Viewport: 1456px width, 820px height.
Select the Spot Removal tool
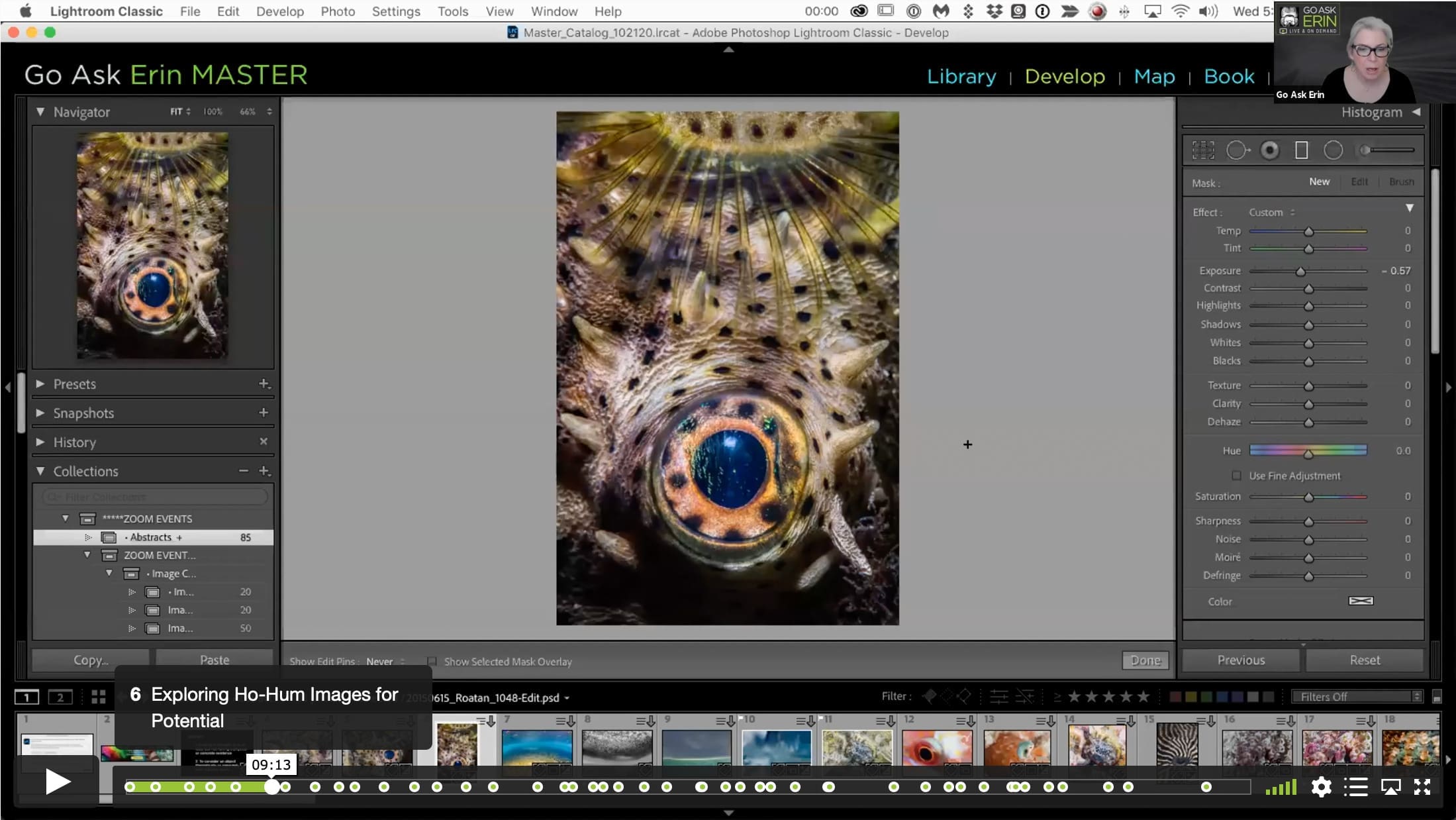tap(1237, 150)
